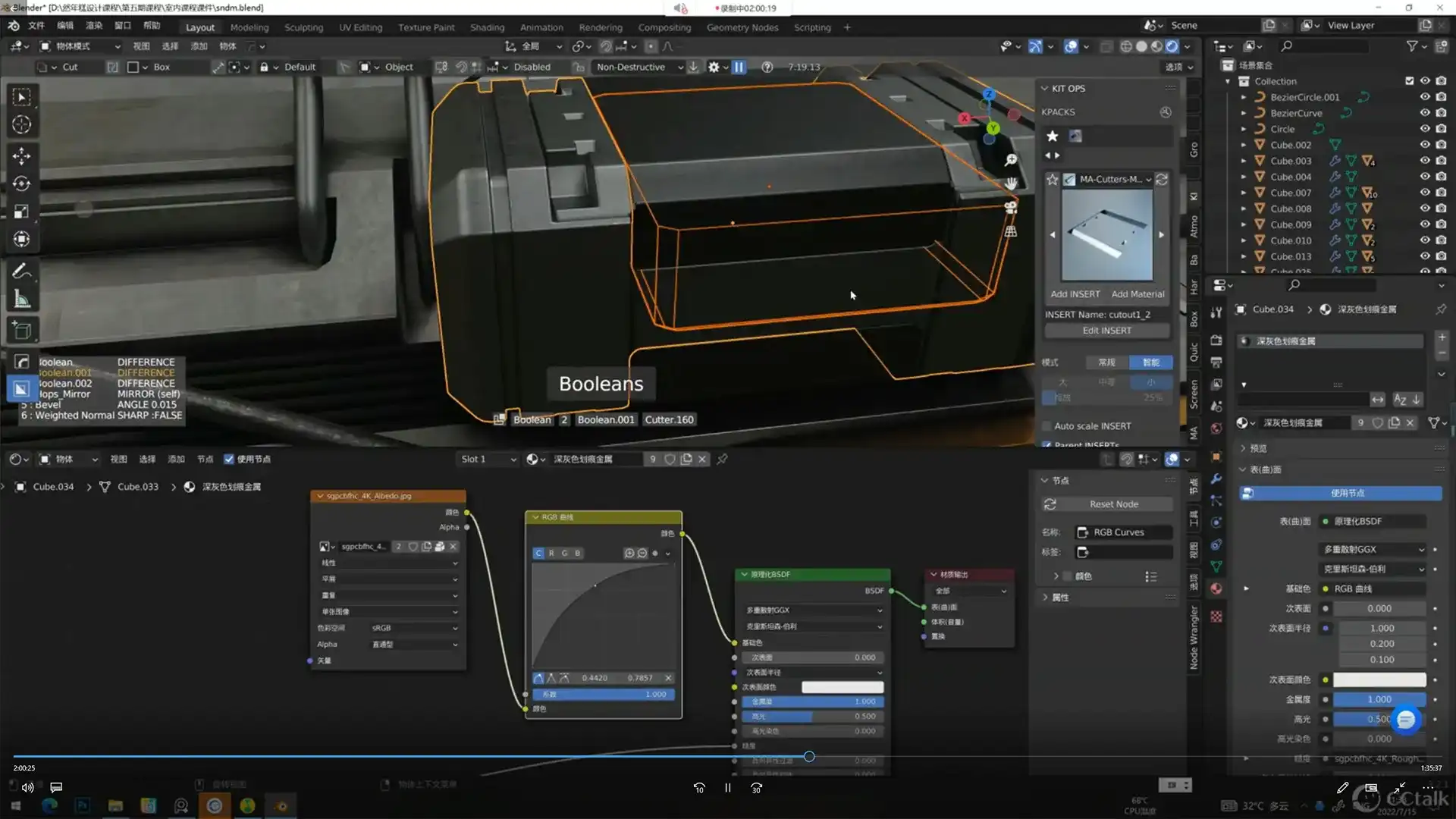Select the Measure tool
This screenshot has height=819, width=1456.
tap(21, 300)
